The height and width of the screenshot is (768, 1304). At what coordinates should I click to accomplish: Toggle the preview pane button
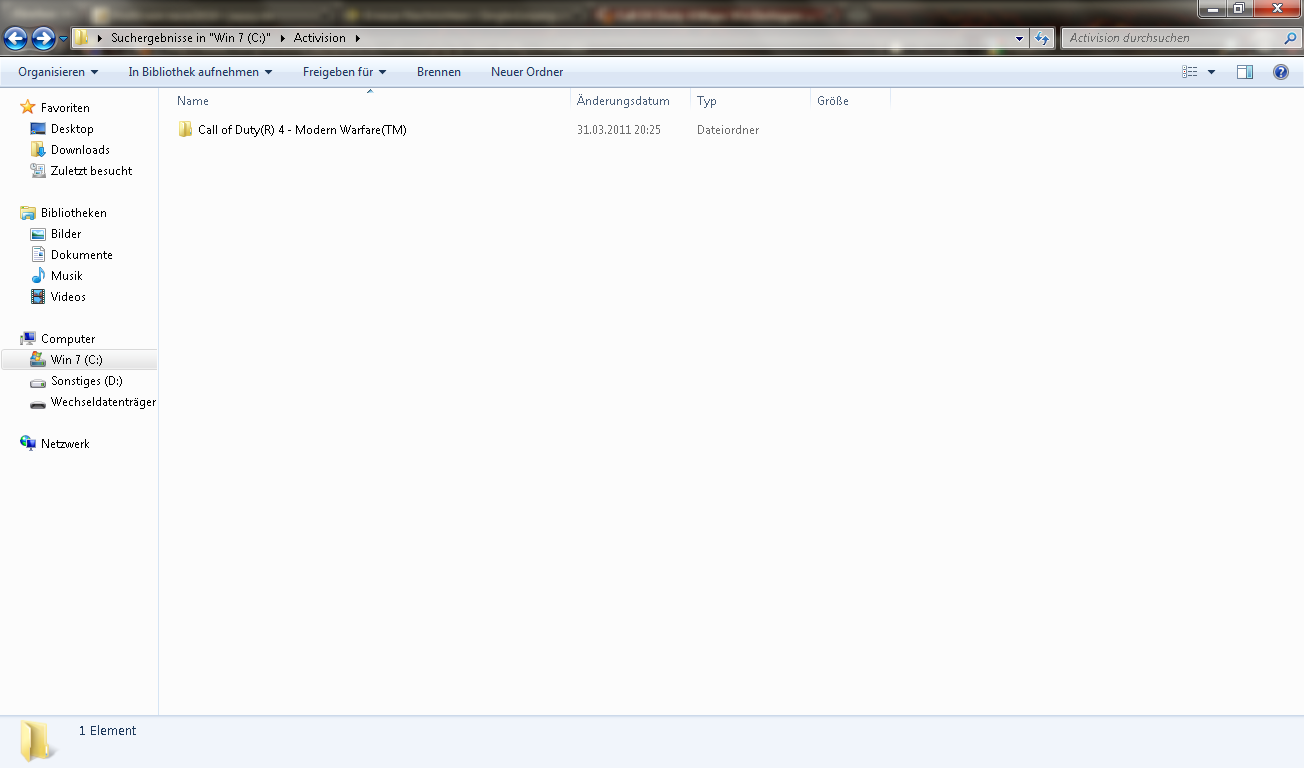[x=1245, y=72]
